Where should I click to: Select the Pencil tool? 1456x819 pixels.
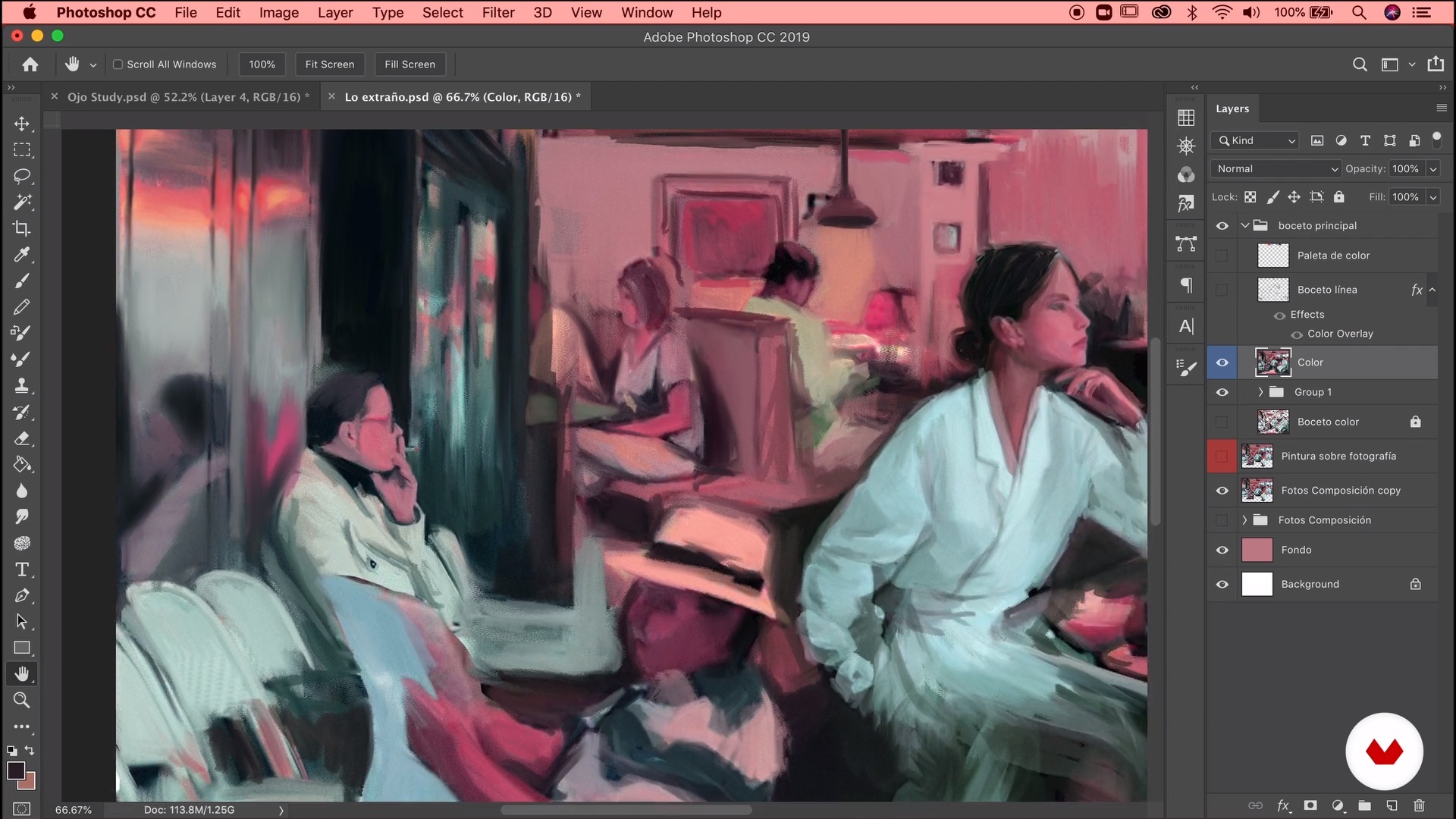click(22, 306)
